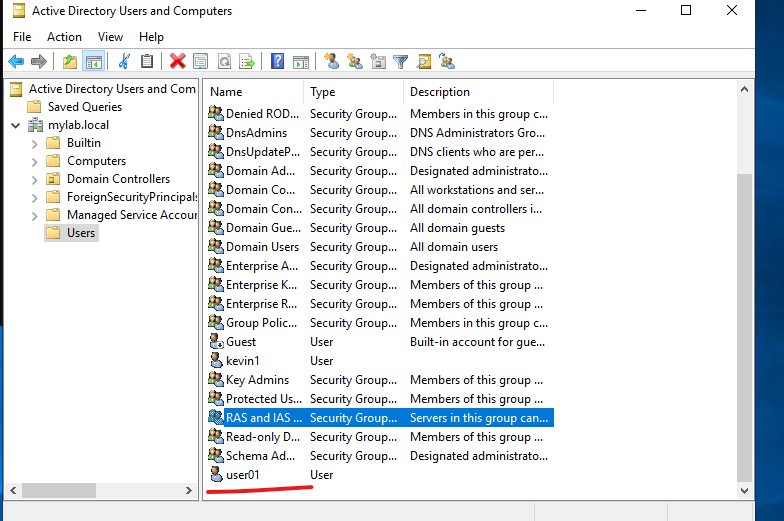Screen dimensions: 784x521
Task: Select the Protected Us... group row
Action: tap(380, 398)
